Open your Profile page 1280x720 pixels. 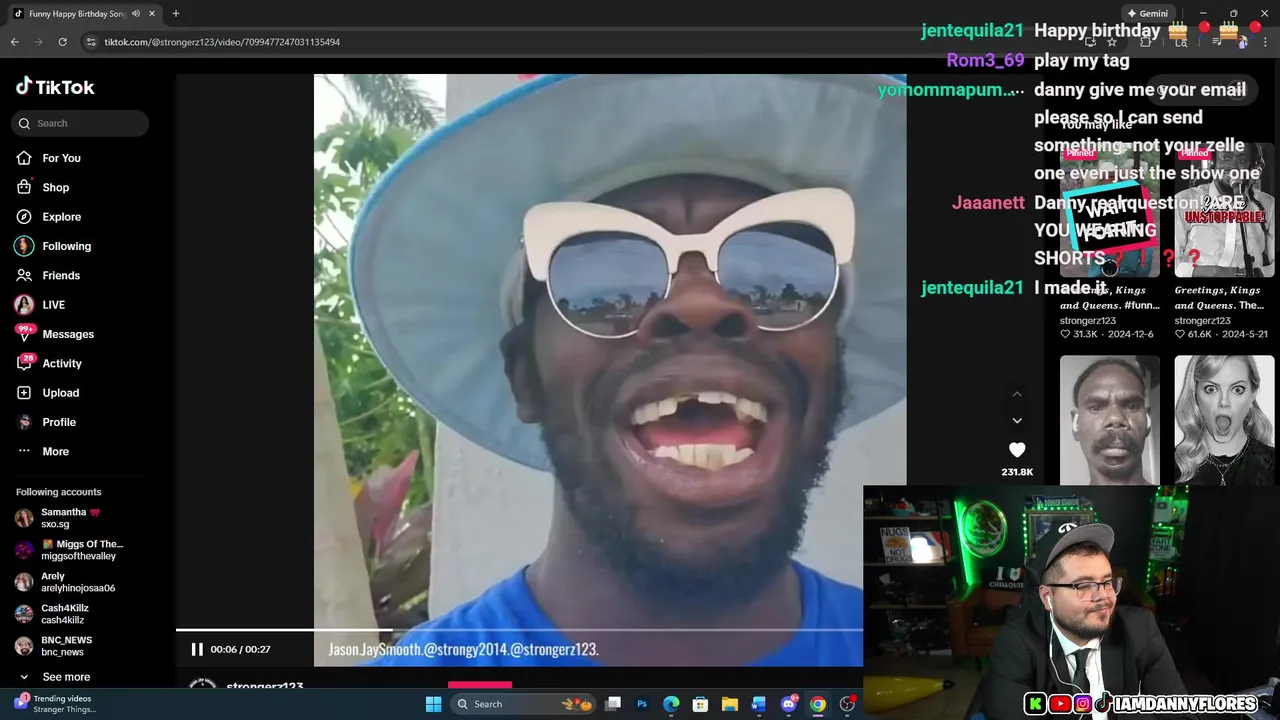58,422
